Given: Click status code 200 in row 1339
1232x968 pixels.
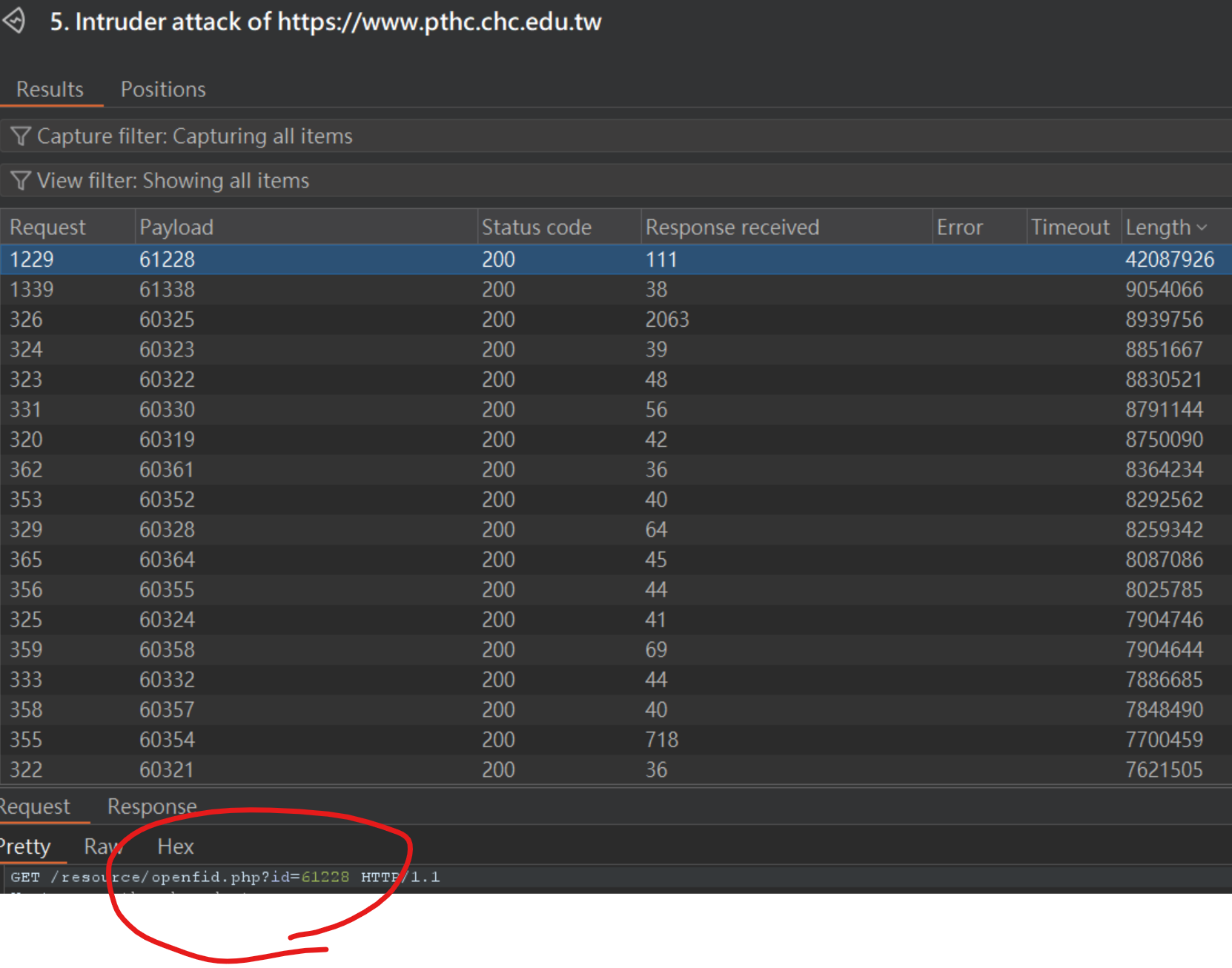Looking at the screenshot, I should click(x=498, y=290).
